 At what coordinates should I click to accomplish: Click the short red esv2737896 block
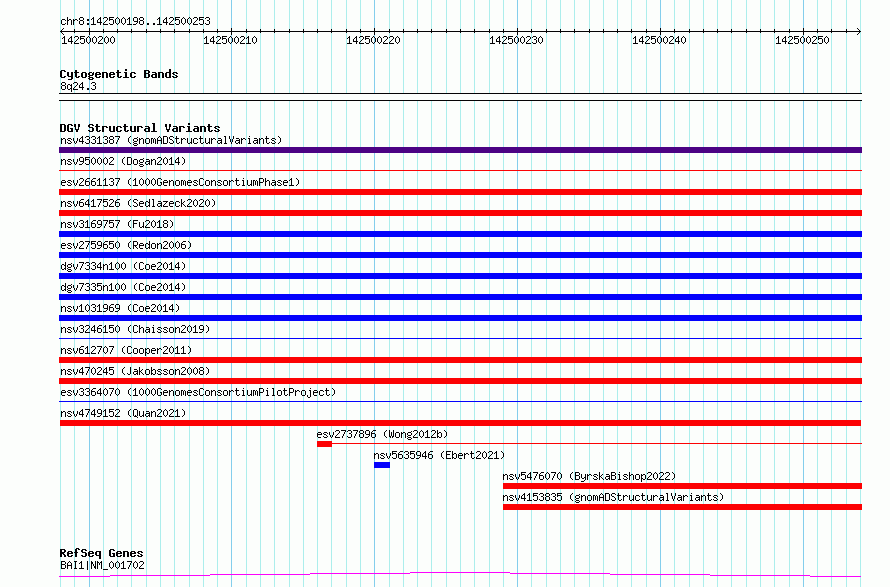tap(324, 445)
